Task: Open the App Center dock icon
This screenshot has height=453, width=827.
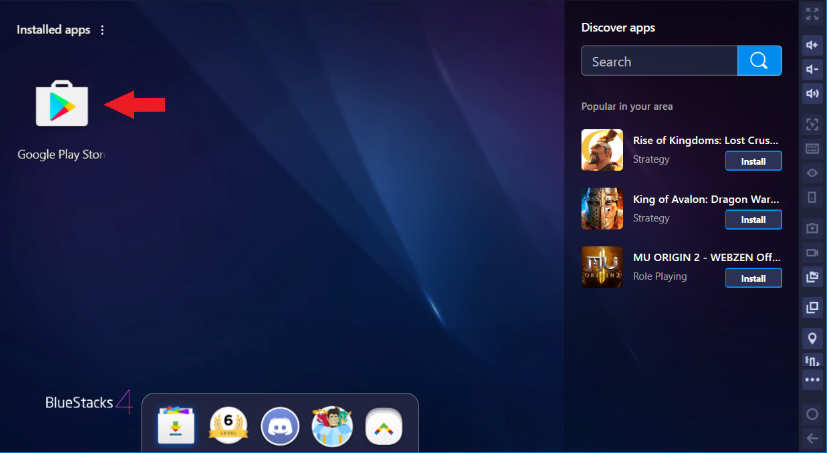Action: pyautogui.click(x=176, y=425)
